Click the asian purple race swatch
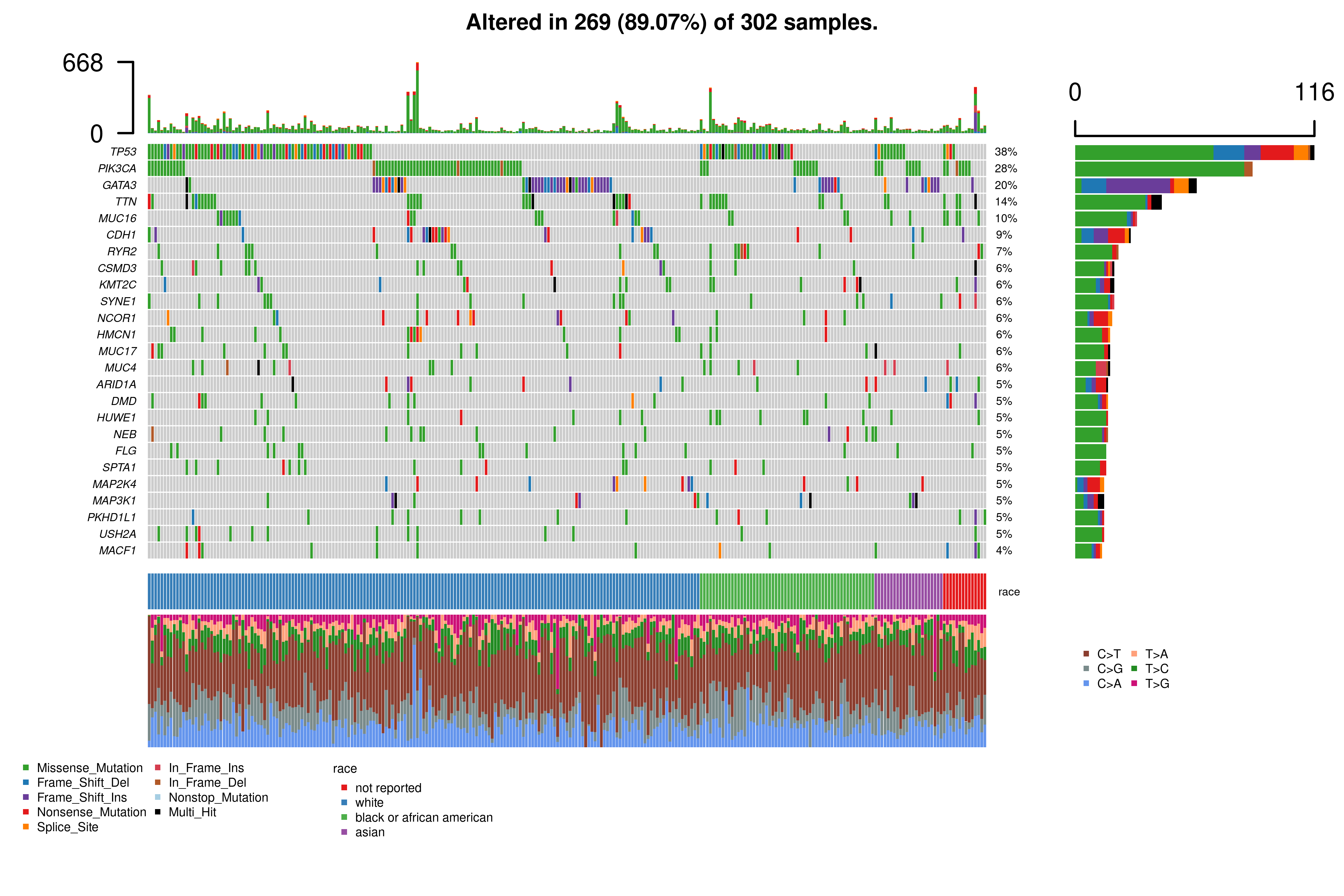Image resolution: width=1344 pixels, height=896 pixels. (344, 832)
